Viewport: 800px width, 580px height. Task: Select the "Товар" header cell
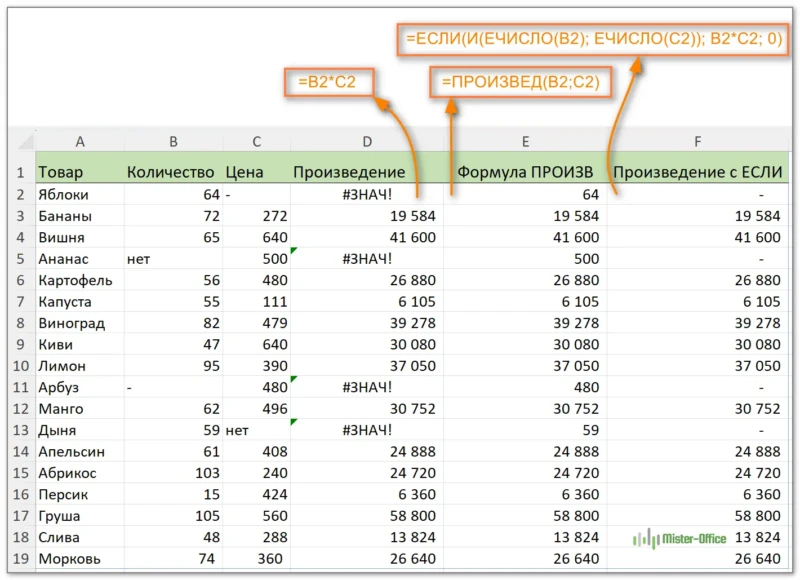point(79,172)
